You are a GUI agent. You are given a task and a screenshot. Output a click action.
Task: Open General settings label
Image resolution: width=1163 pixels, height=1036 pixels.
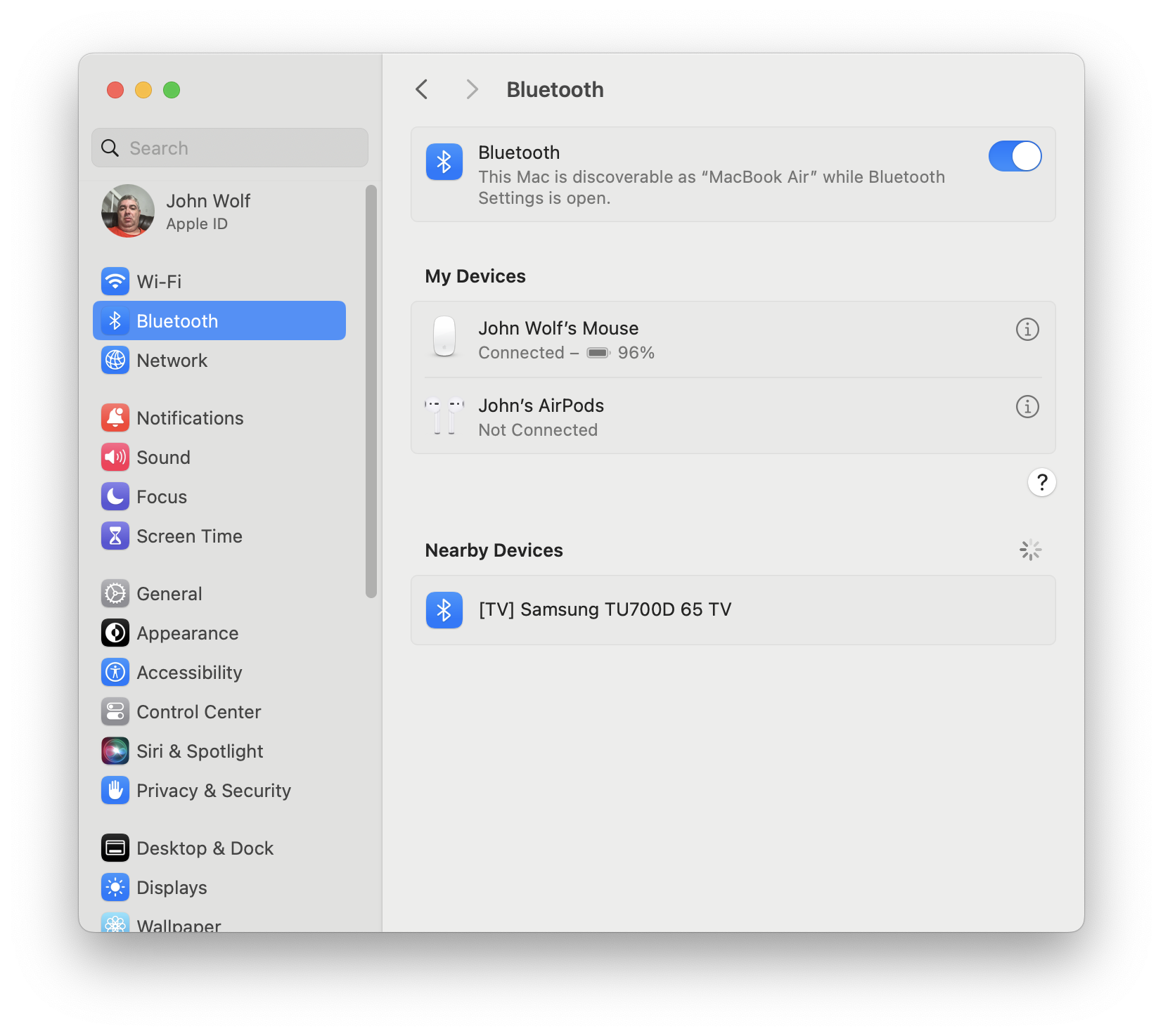tap(169, 594)
